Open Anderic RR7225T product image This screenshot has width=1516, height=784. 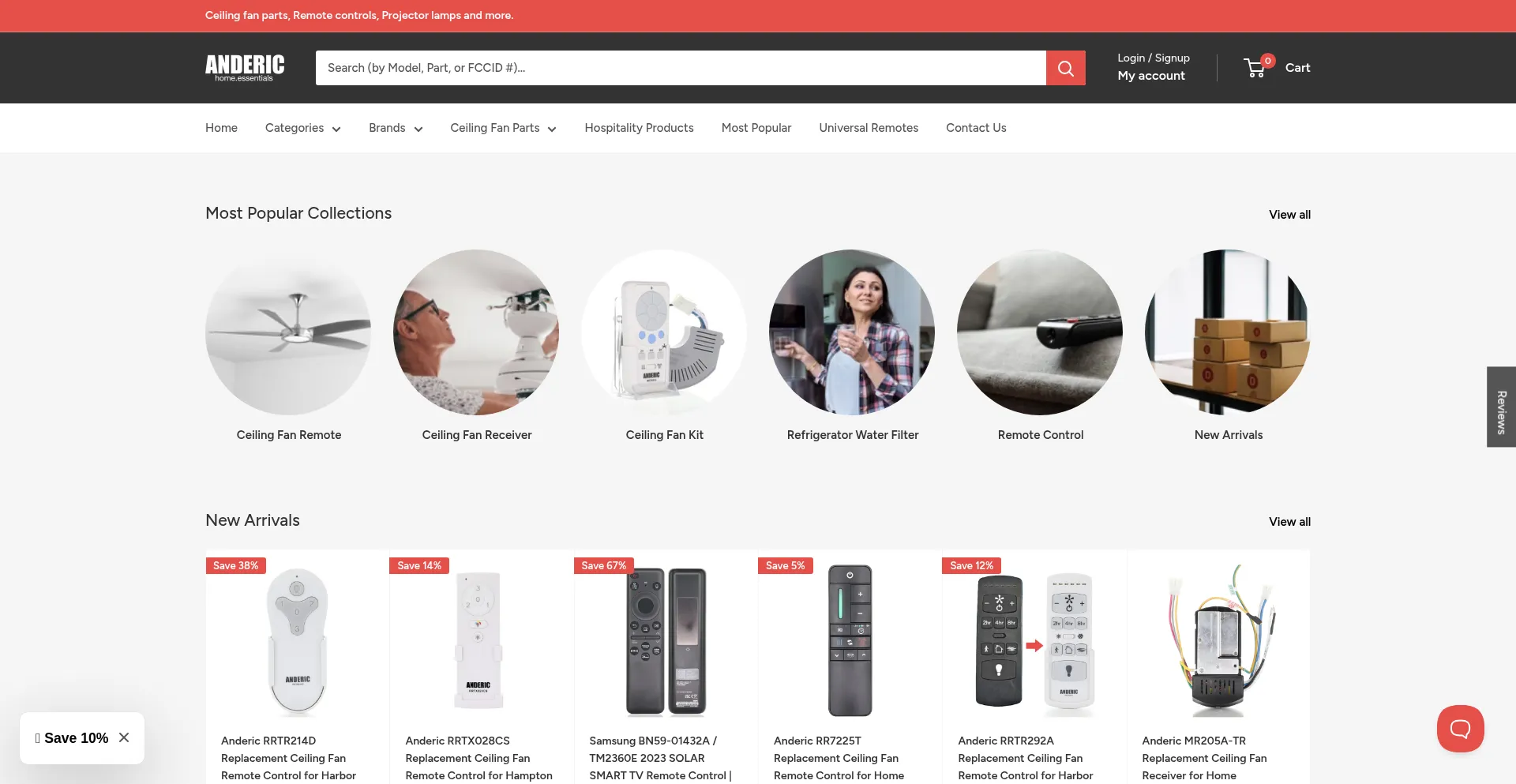pos(850,641)
